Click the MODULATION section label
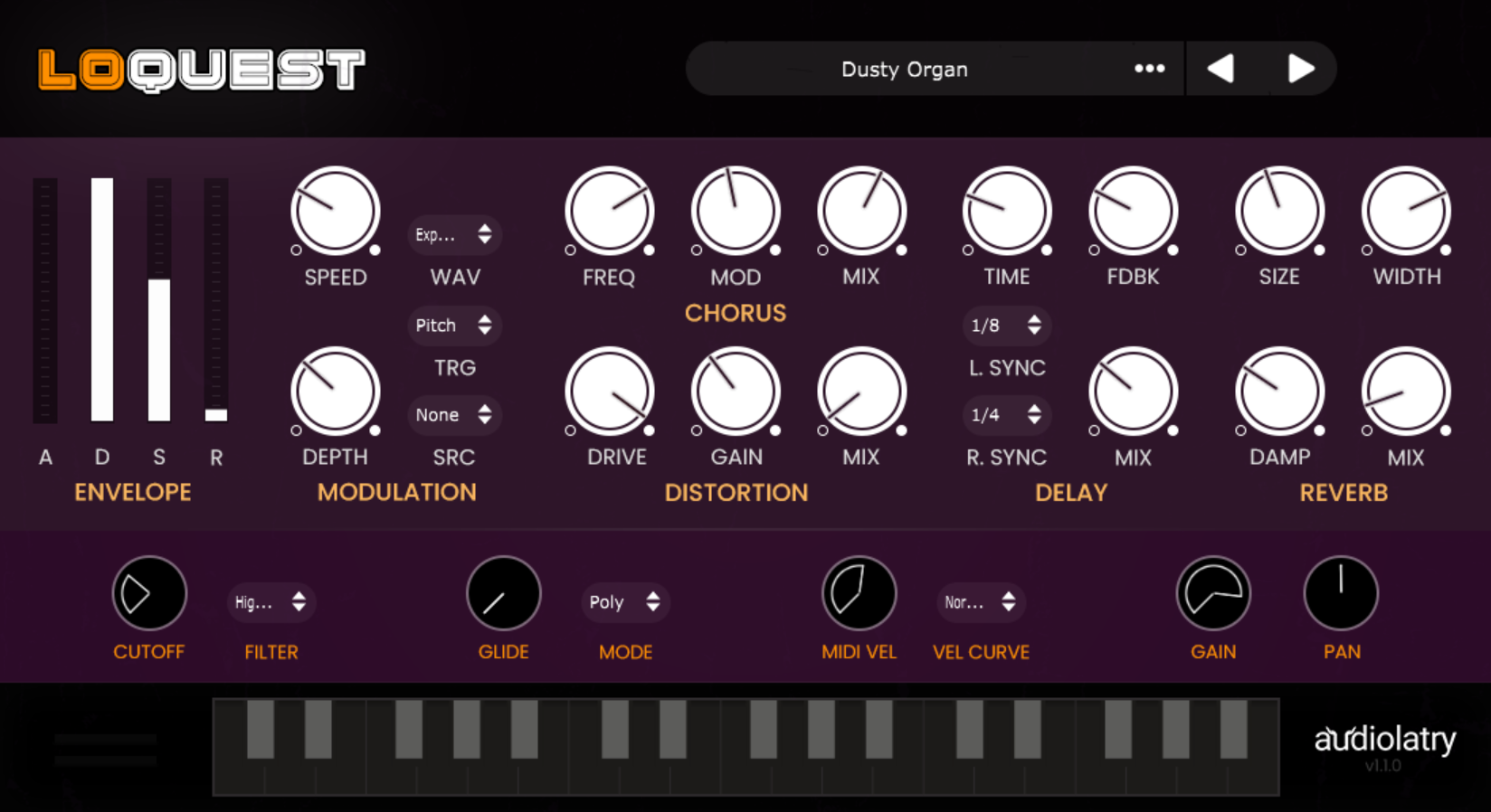Screen dimensions: 1491x812 click(397, 493)
